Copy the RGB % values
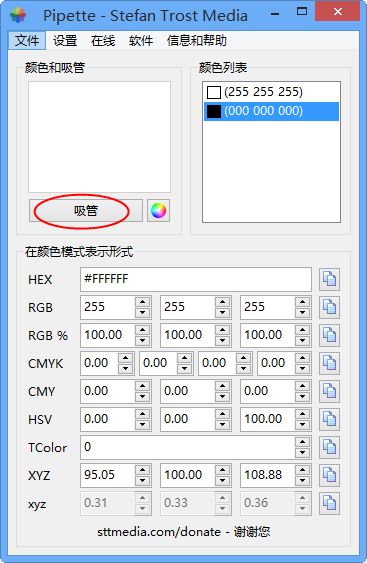This screenshot has width=367, height=563. click(329, 335)
